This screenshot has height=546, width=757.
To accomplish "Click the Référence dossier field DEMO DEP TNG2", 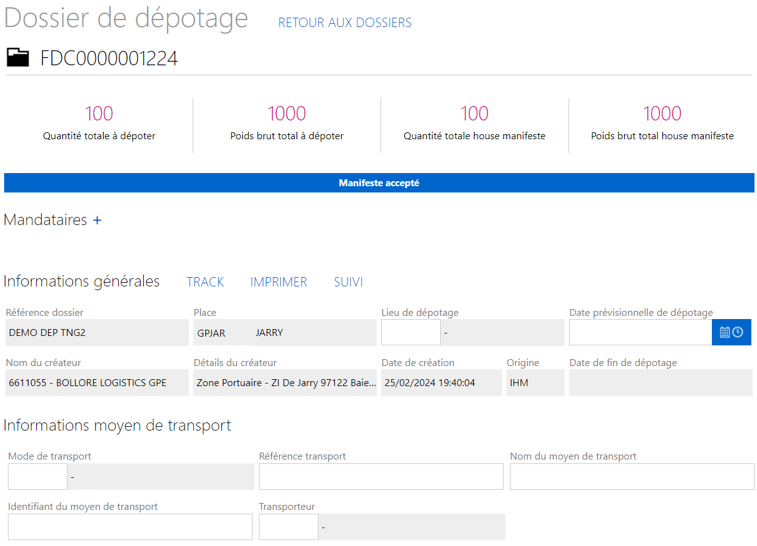I will (x=97, y=332).
